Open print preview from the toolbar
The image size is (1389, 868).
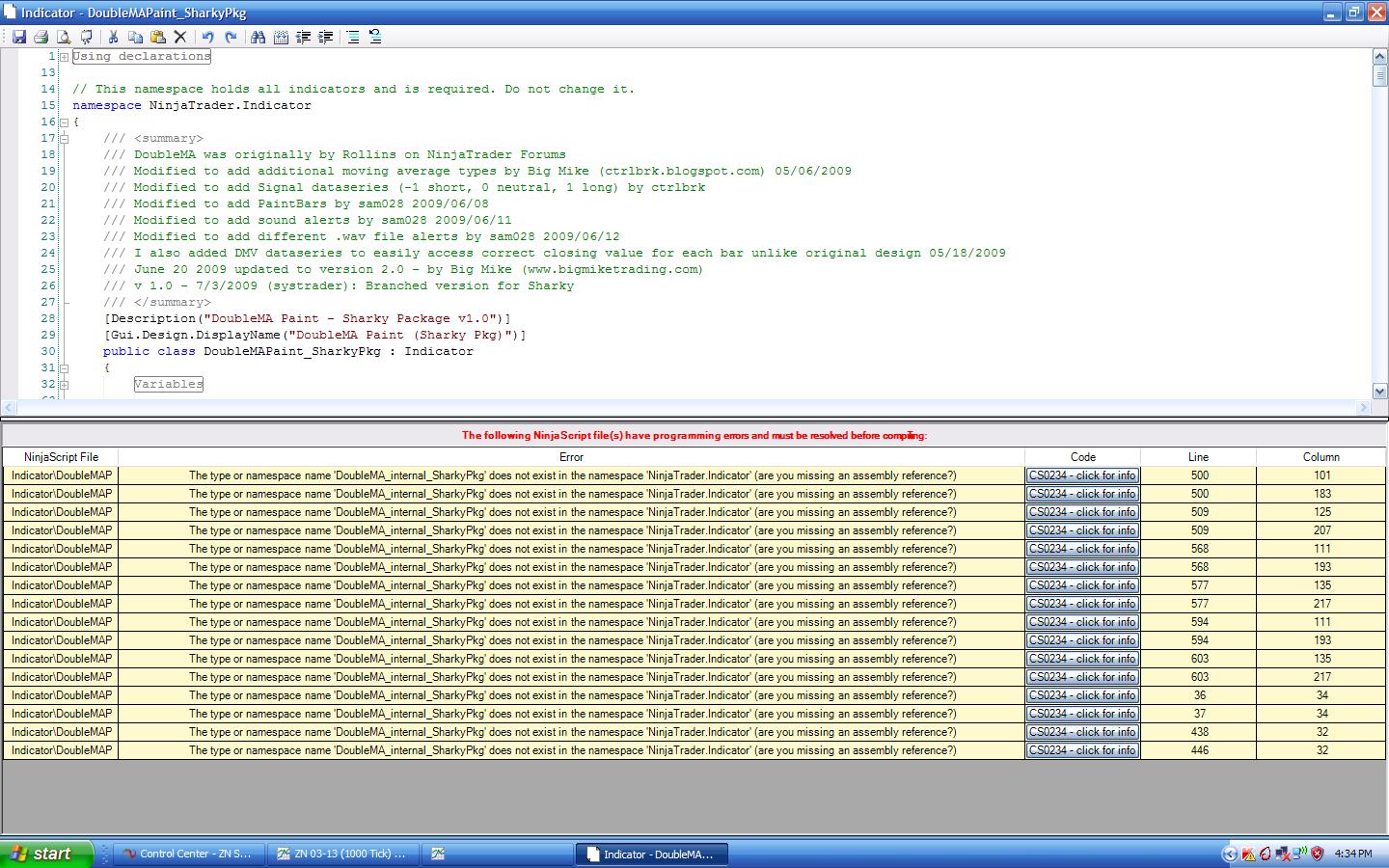tap(64, 37)
